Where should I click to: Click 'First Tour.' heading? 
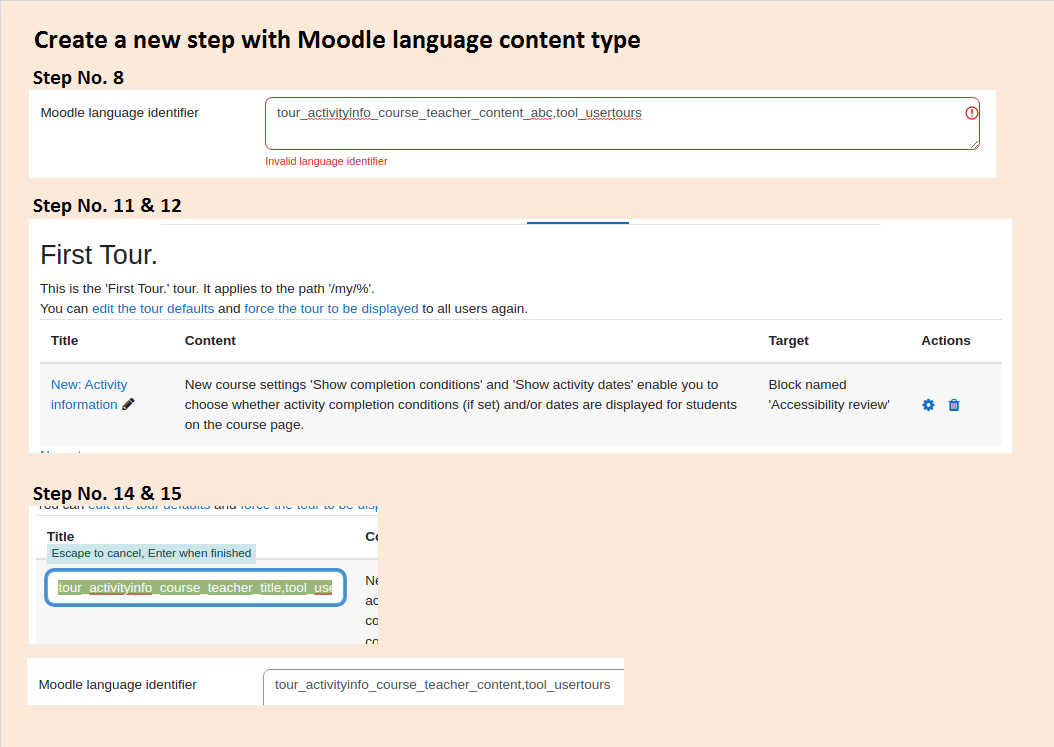pos(99,255)
